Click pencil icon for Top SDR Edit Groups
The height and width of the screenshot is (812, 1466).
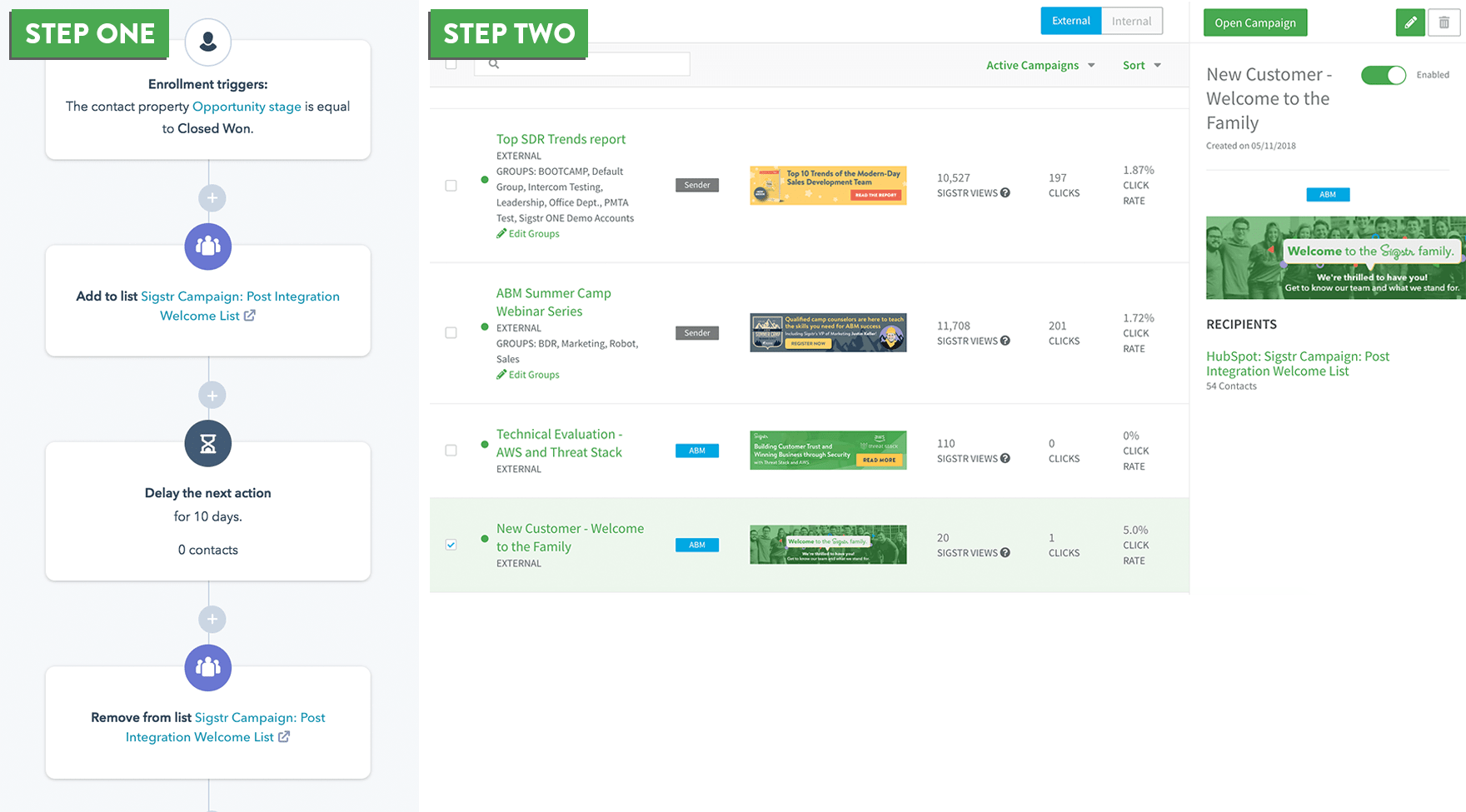coord(501,234)
